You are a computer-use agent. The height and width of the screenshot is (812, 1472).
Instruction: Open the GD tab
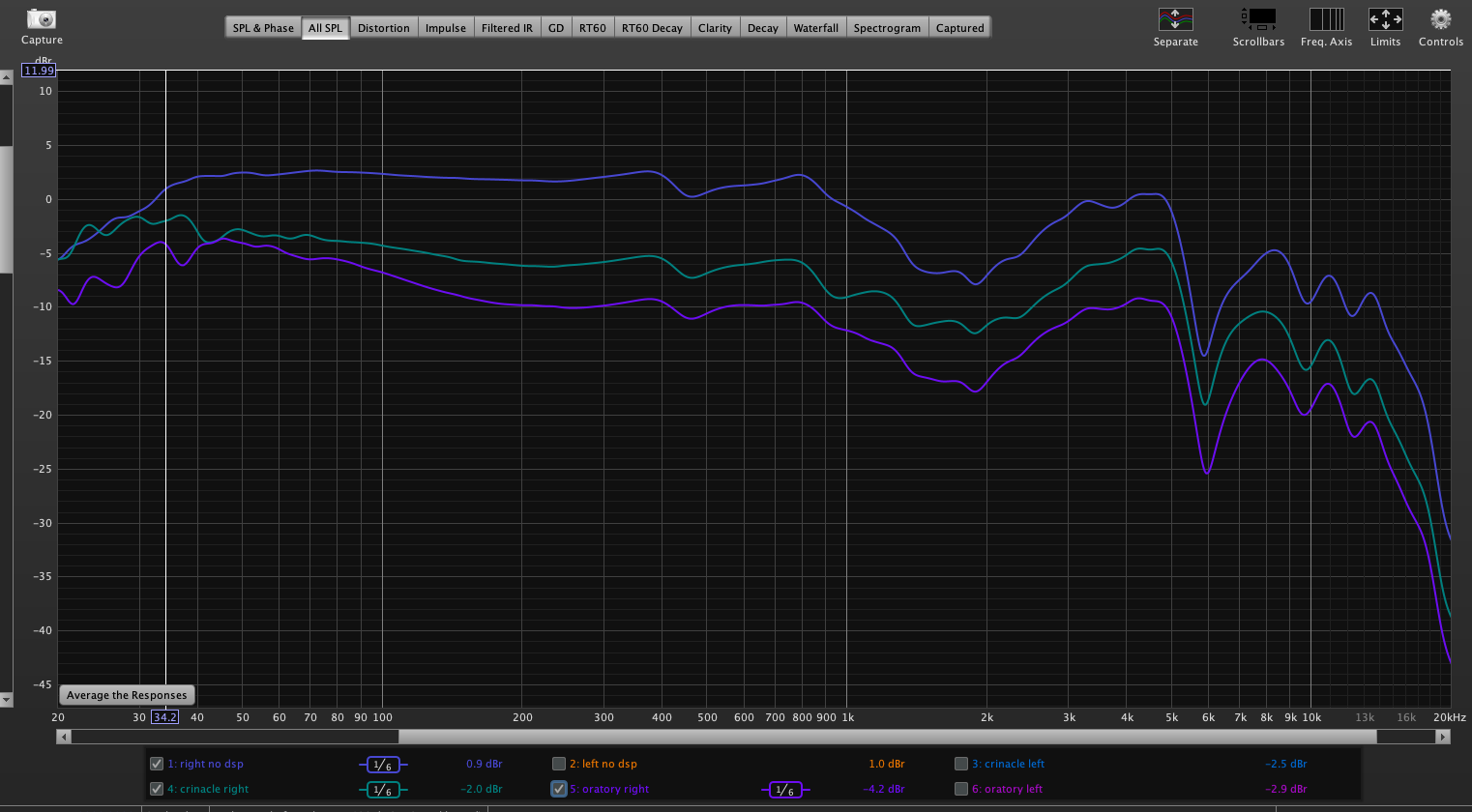556,28
